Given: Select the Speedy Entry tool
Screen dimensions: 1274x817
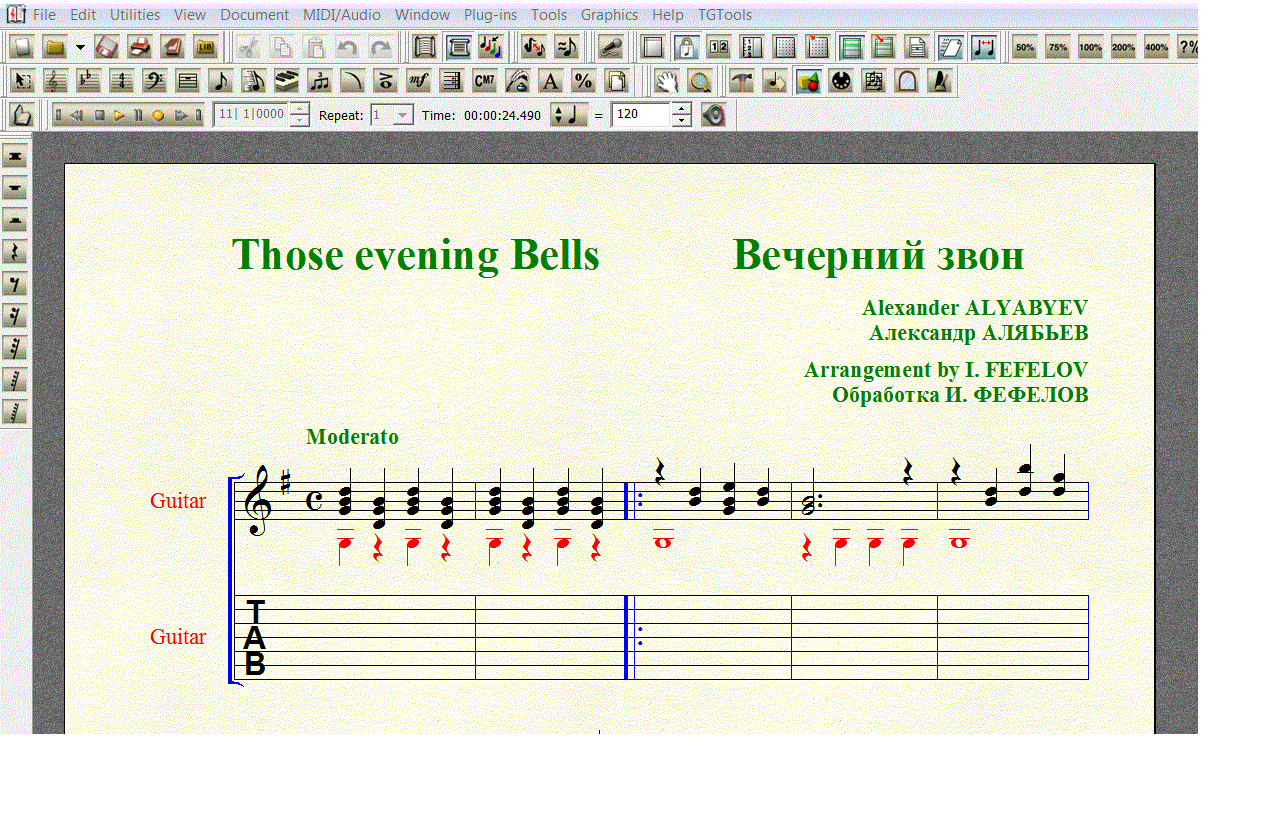Looking at the screenshot, I should [254, 82].
